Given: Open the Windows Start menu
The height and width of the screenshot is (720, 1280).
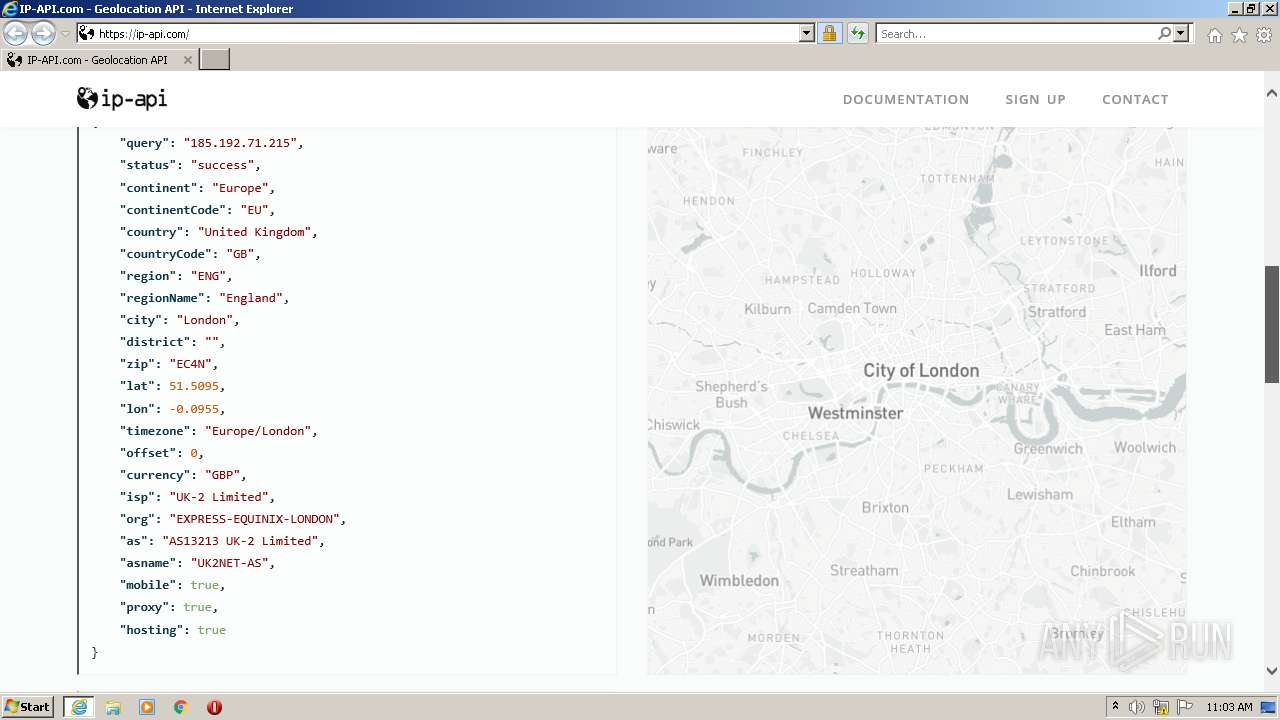Looking at the screenshot, I should coord(27,706).
